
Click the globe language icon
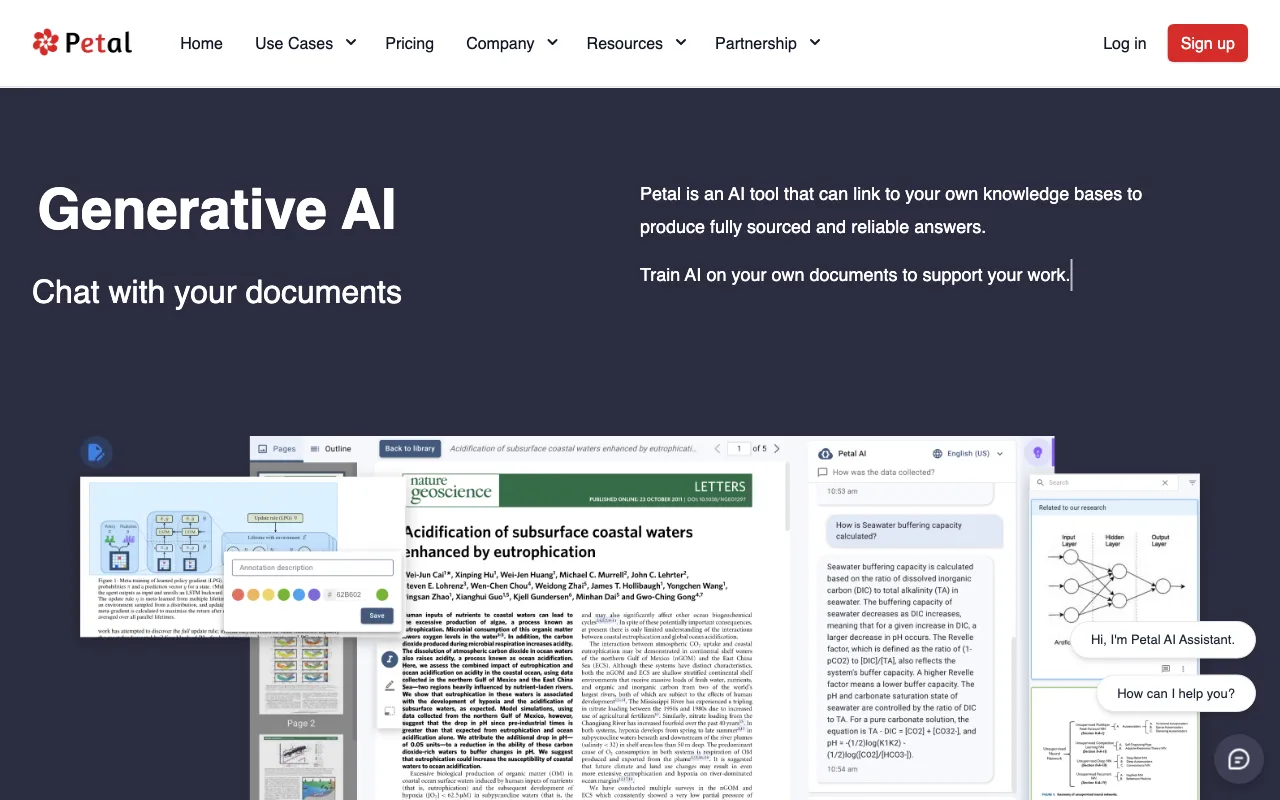click(x=937, y=453)
